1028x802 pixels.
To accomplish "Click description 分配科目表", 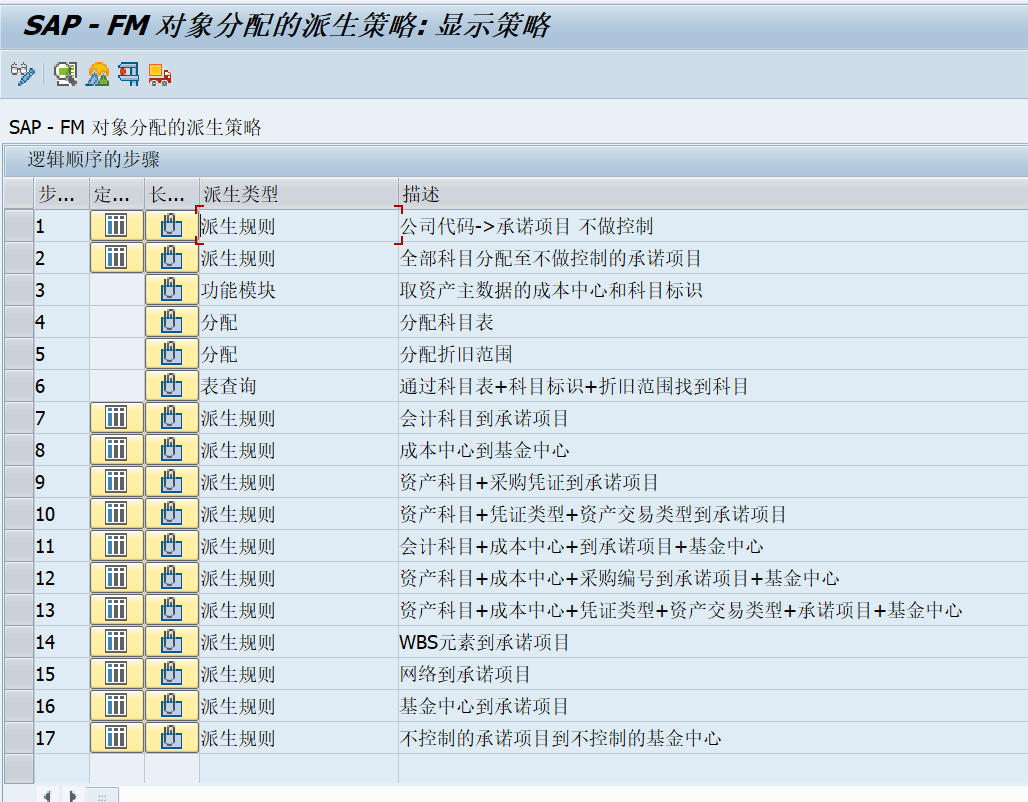I will 446,323.
